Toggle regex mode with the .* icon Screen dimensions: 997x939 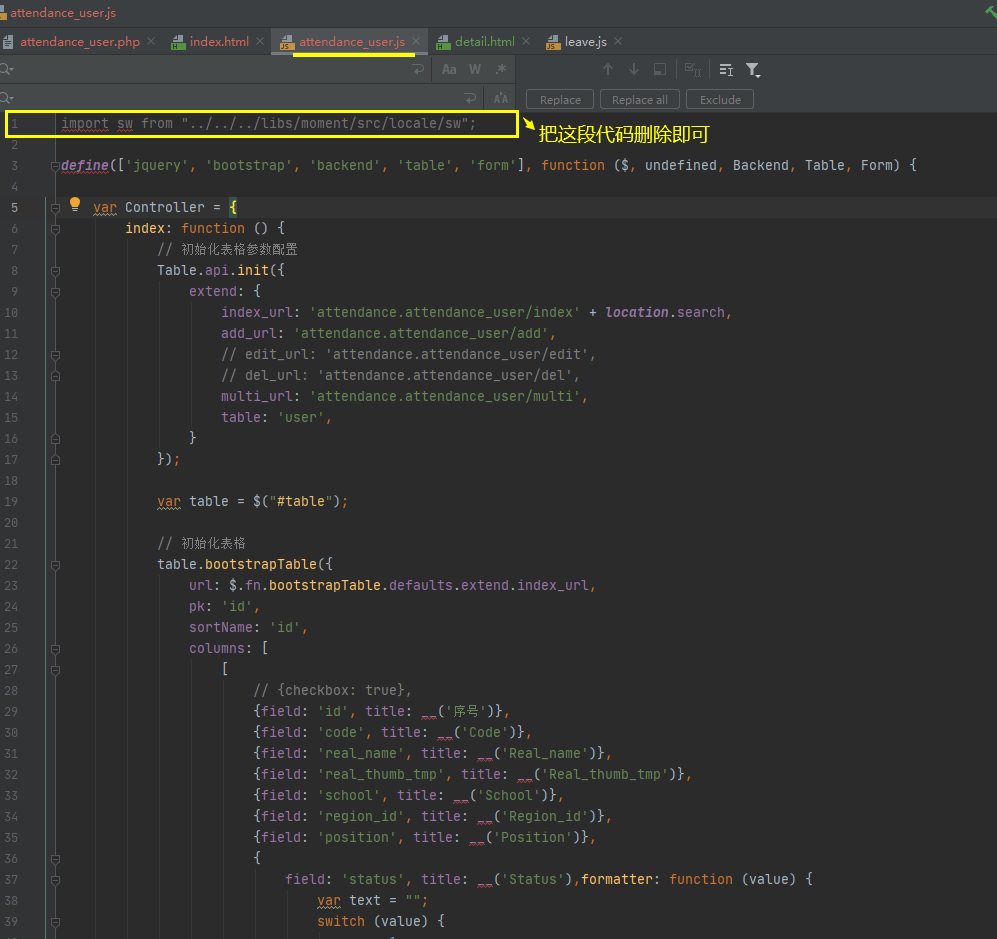tap(500, 69)
